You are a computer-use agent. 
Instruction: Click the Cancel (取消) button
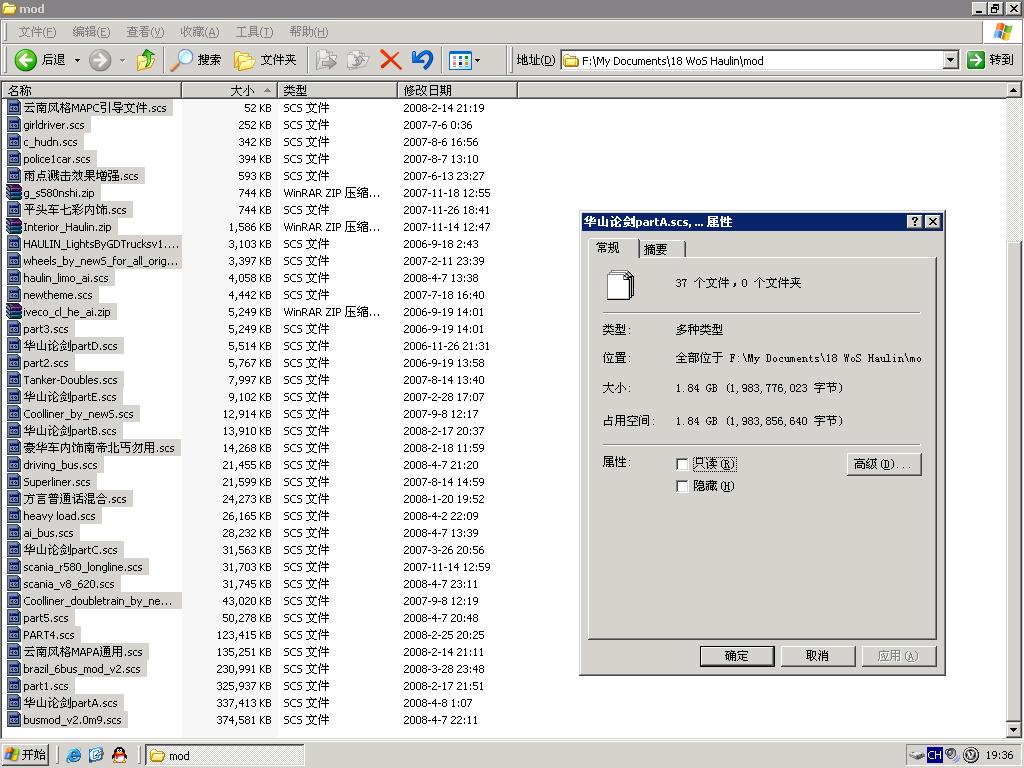[x=817, y=656]
